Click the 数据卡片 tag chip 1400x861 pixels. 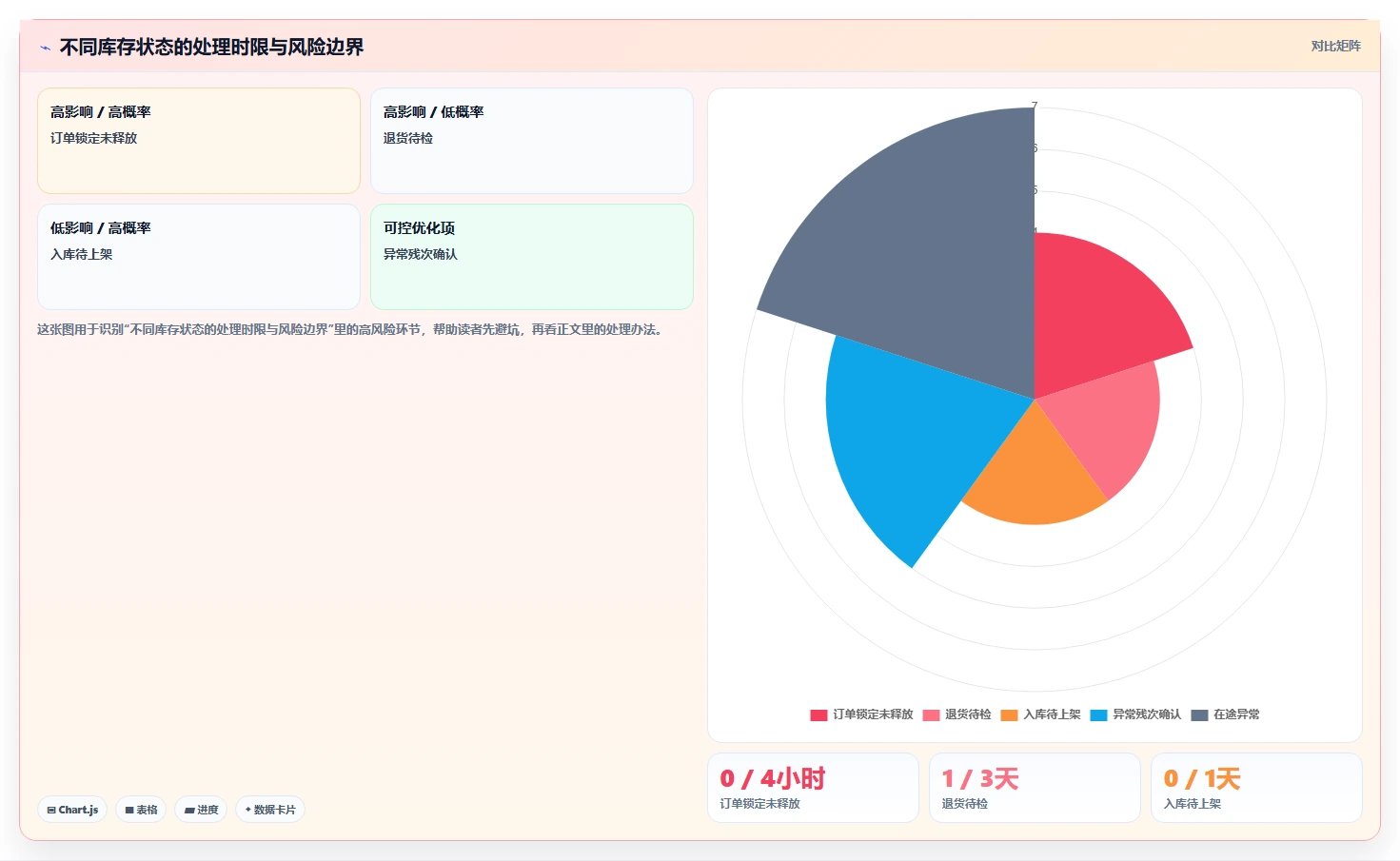pyautogui.click(x=270, y=810)
